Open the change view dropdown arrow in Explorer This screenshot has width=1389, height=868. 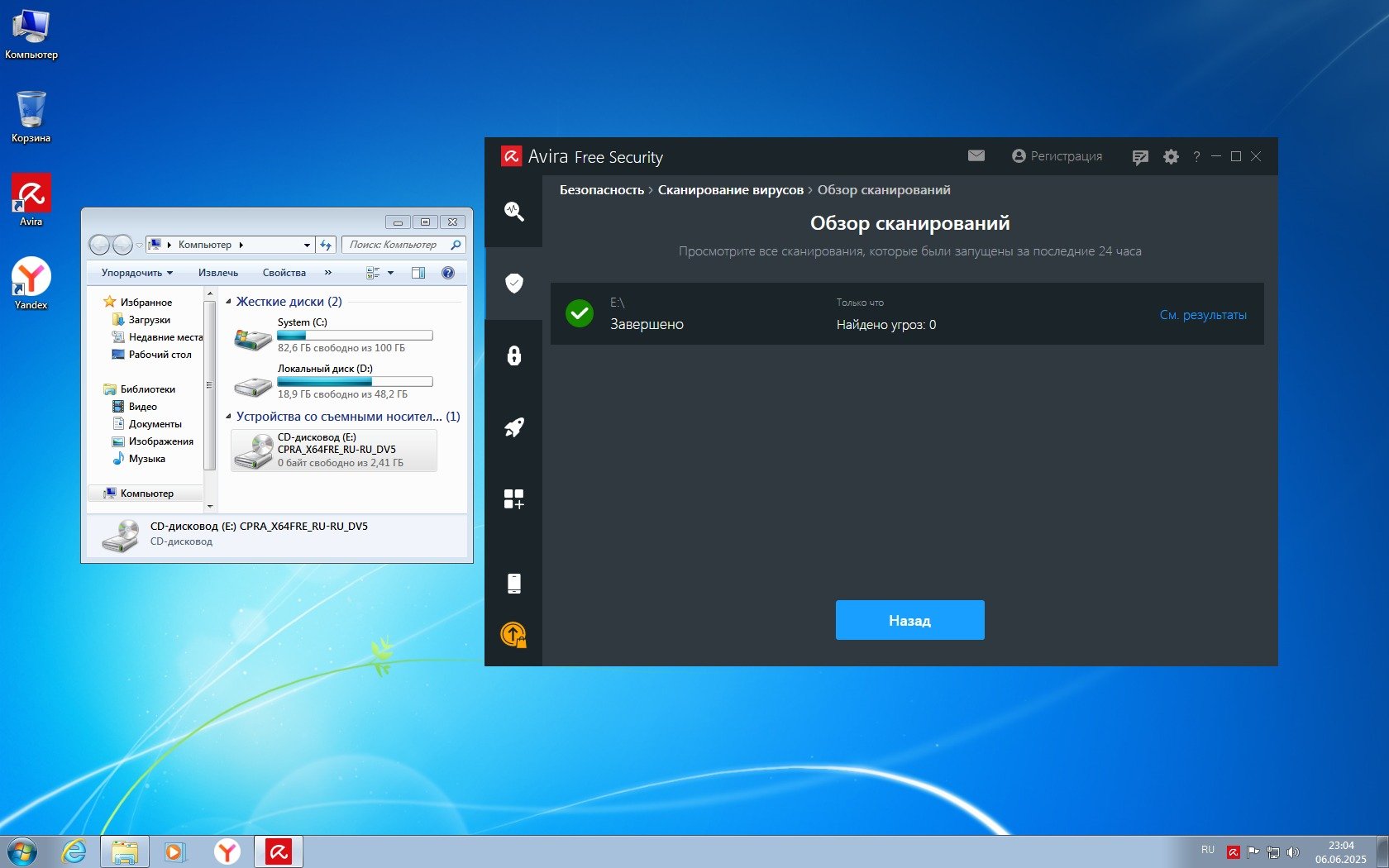point(391,273)
